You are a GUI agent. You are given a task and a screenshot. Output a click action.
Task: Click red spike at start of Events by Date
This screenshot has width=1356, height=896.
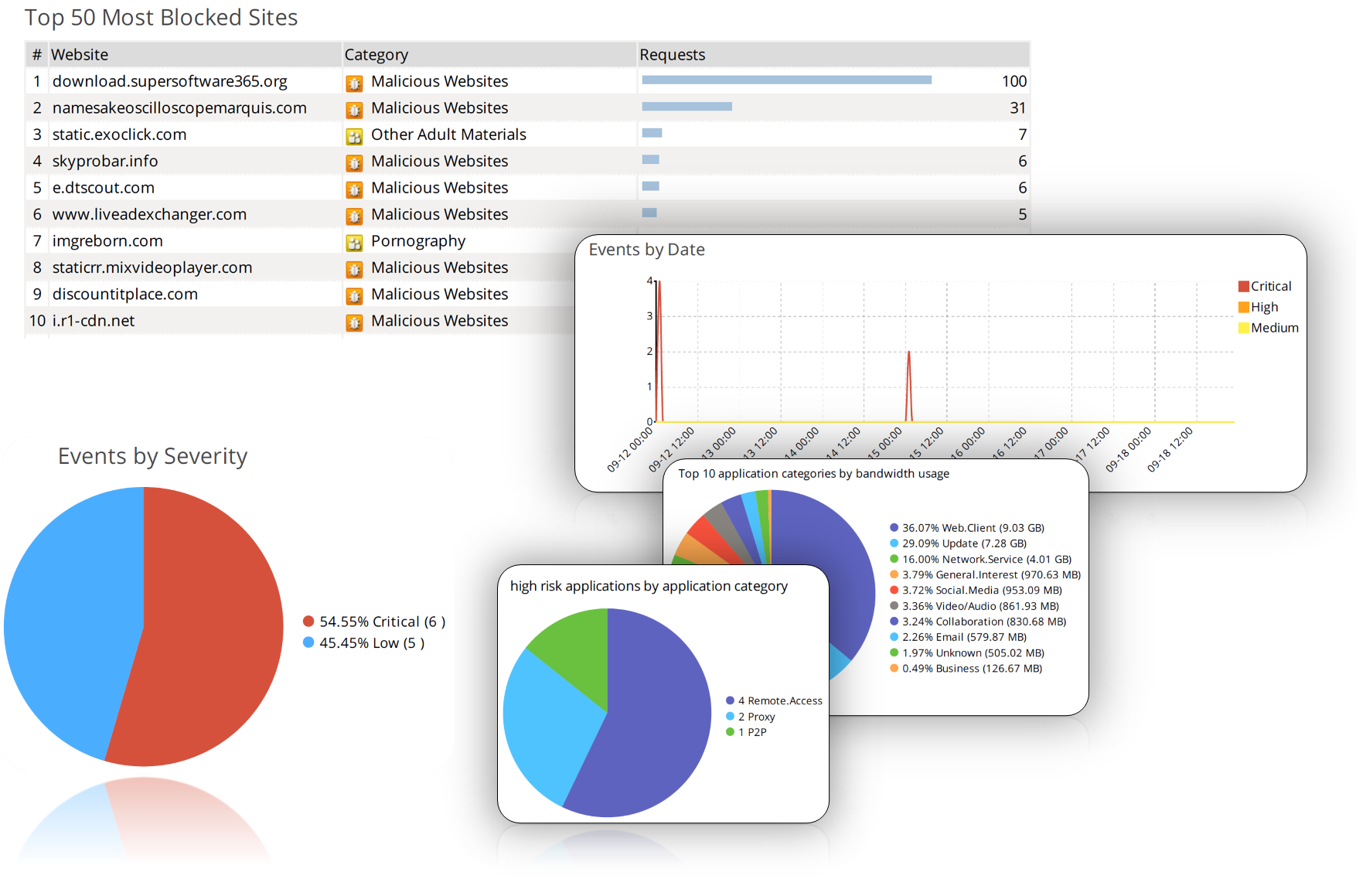tap(659, 352)
